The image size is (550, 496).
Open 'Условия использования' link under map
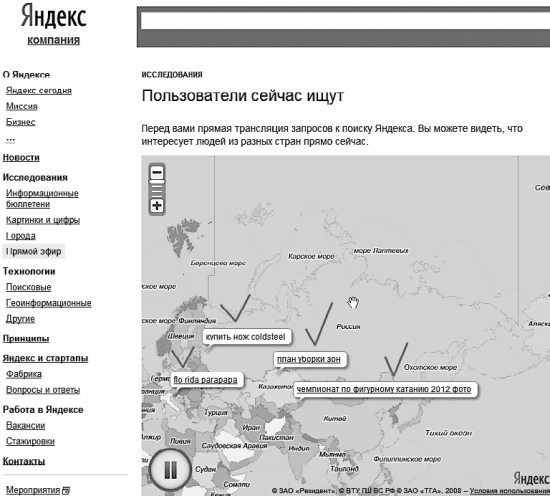[510, 491]
